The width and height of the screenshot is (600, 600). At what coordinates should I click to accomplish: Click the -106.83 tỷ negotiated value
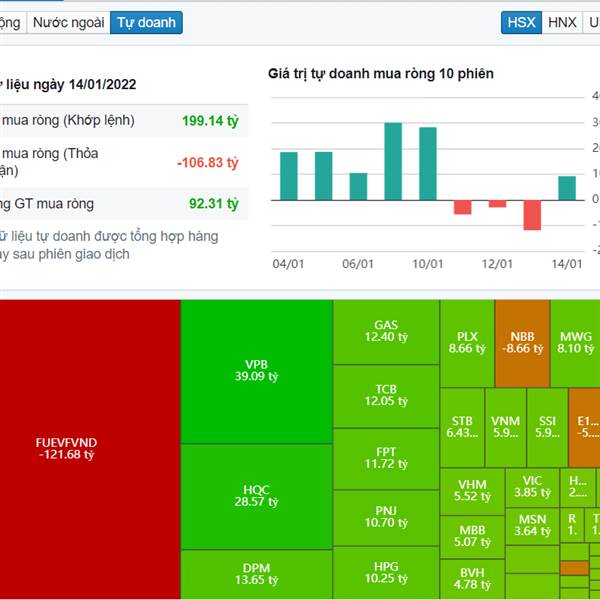click(x=208, y=163)
